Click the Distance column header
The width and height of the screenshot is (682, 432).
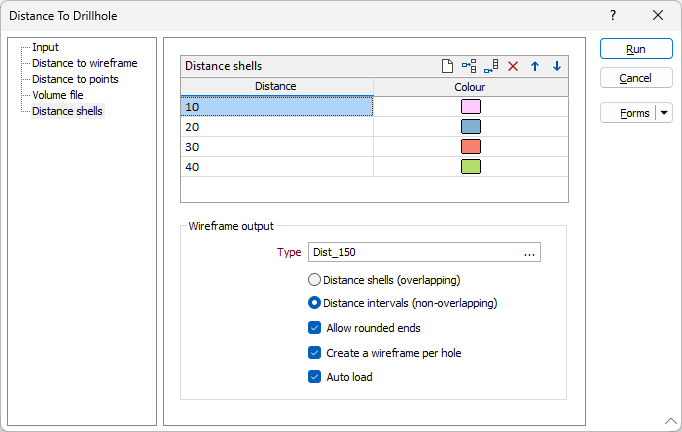277,87
